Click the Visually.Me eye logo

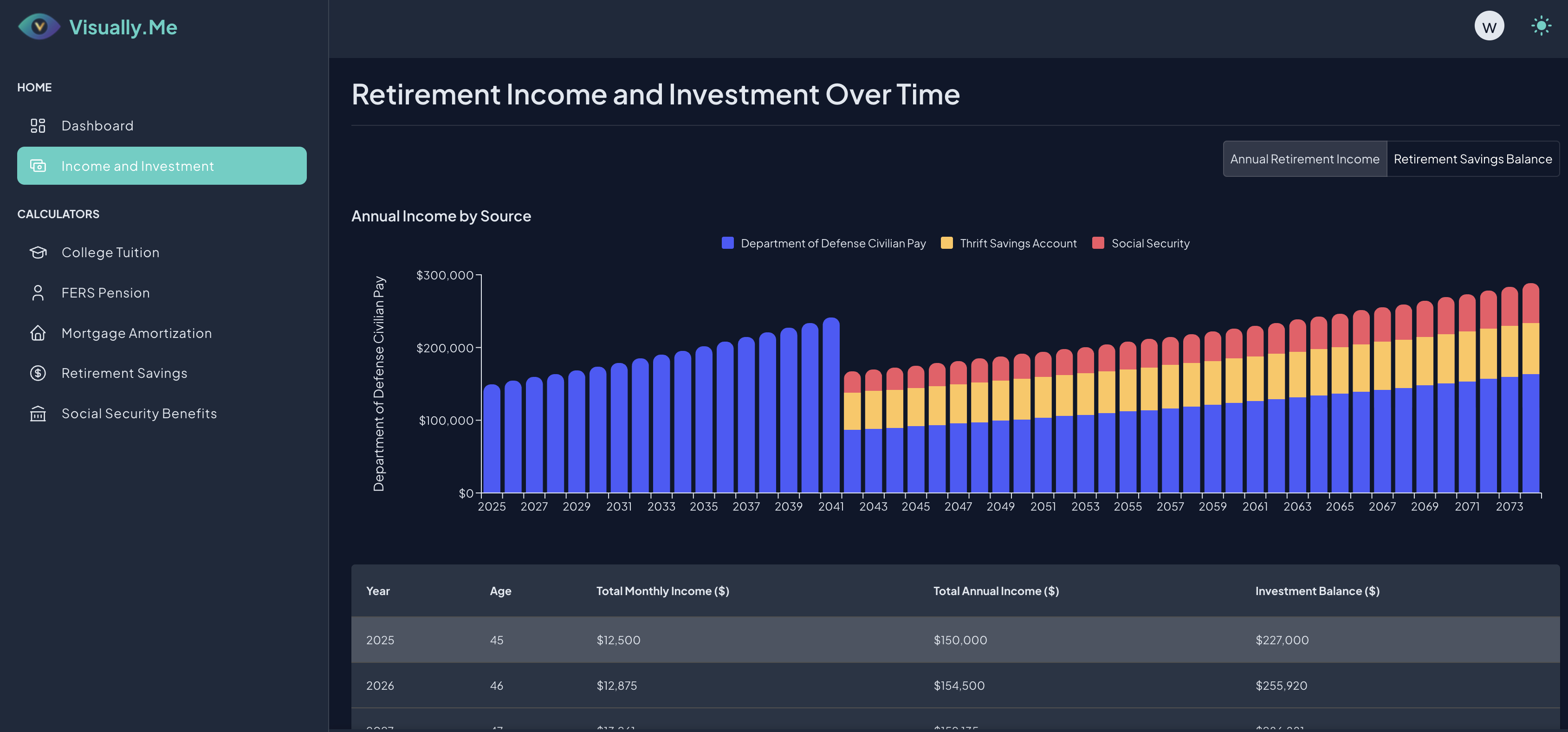tap(39, 26)
